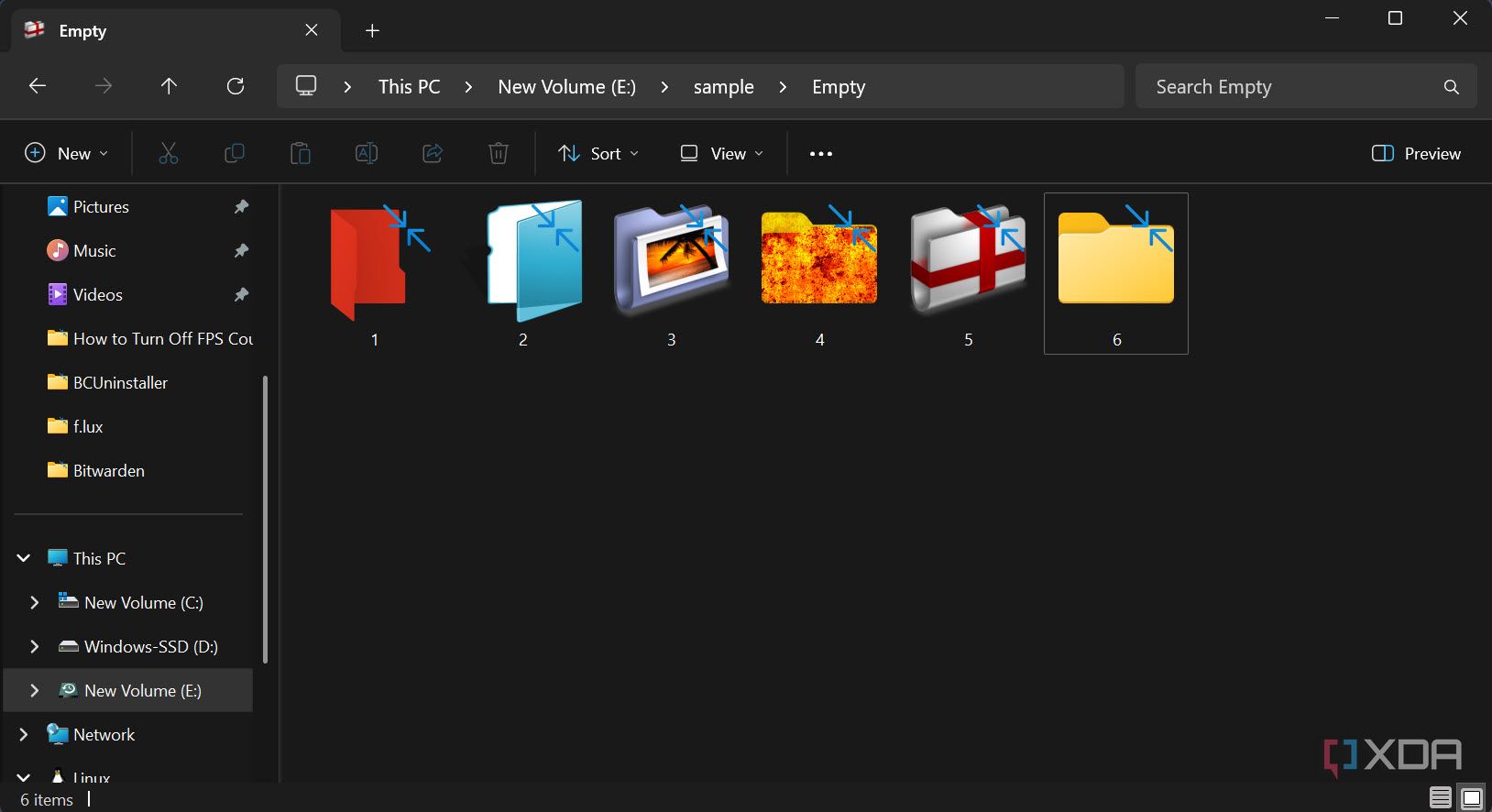1492x812 pixels.
Task: Open the View dropdown menu
Action: point(722,154)
